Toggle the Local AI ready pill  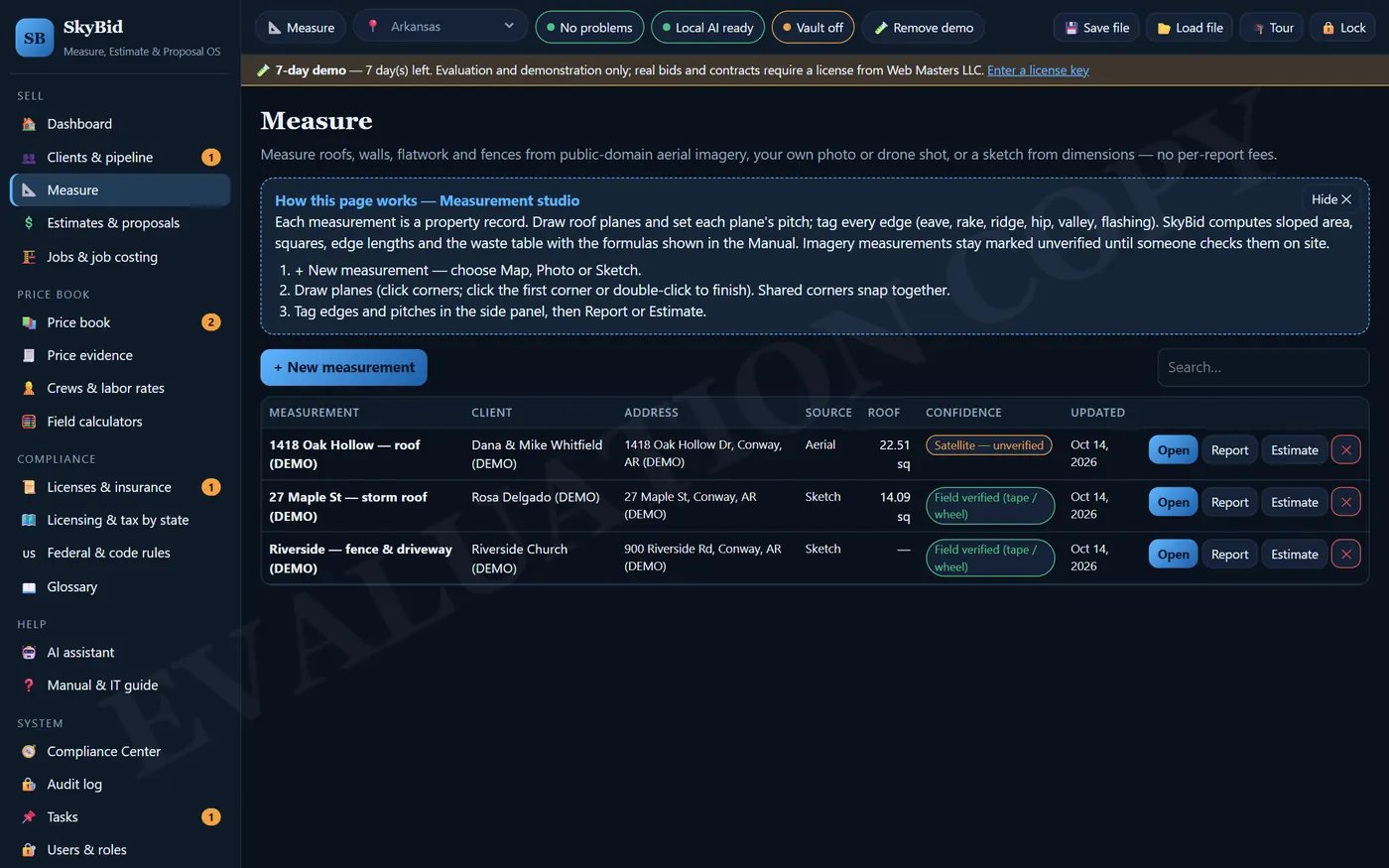point(707,28)
